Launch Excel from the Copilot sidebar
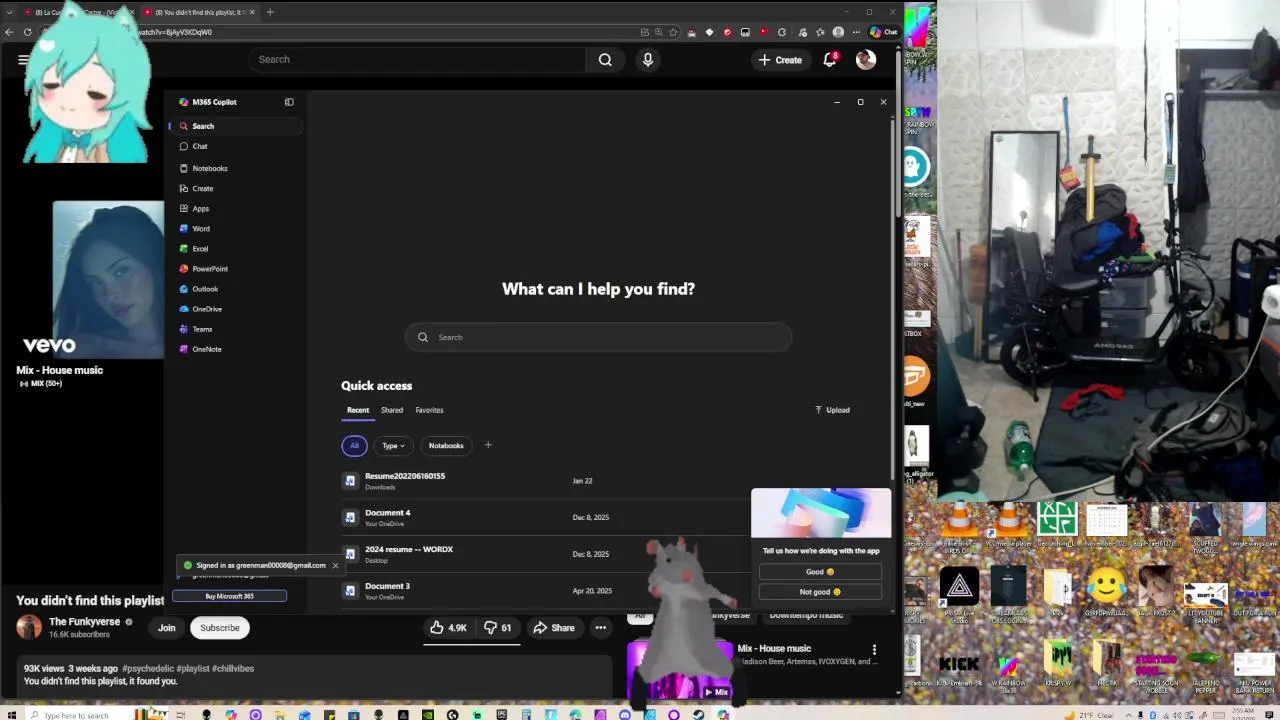1280x720 pixels. pyautogui.click(x=235, y=248)
